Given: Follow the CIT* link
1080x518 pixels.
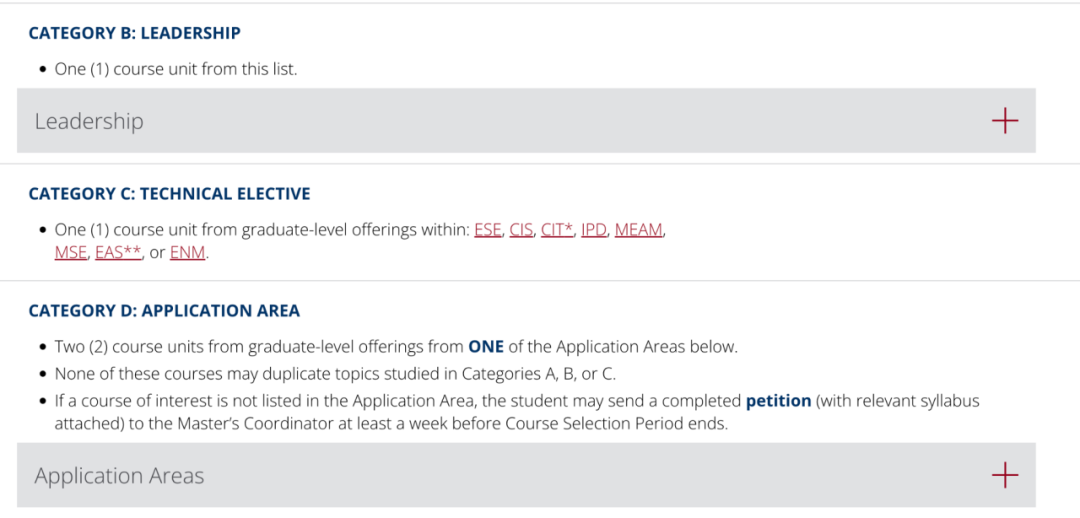Looking at the screenshot, I should pos(557,230).
